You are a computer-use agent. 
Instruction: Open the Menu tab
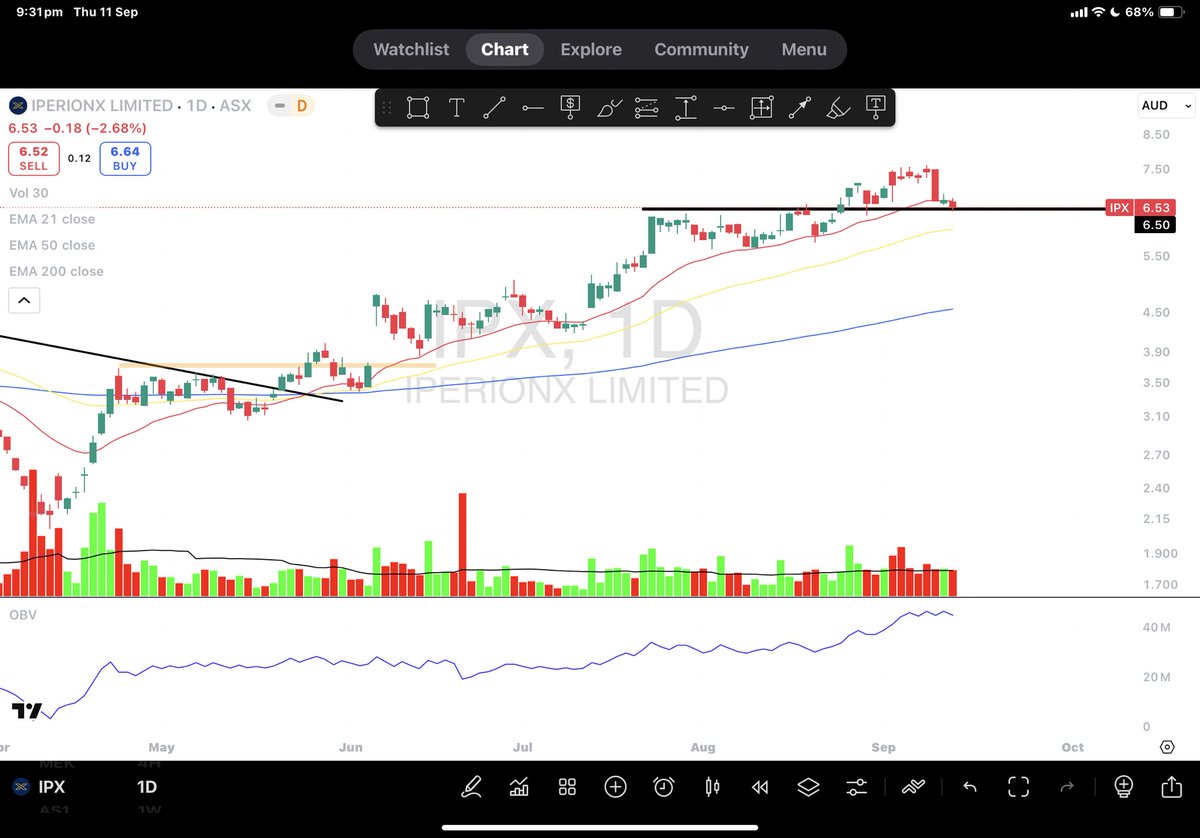point(804,49)
